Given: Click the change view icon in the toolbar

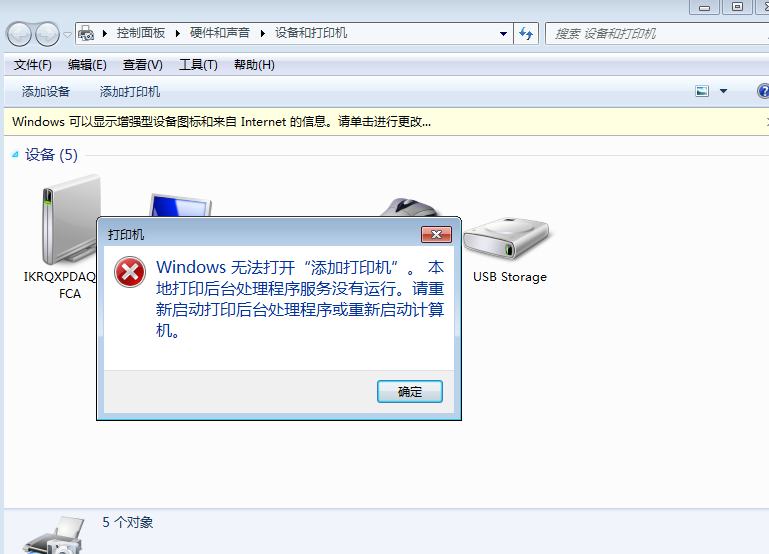Looking at the screenshot, I should pos(702,91).
